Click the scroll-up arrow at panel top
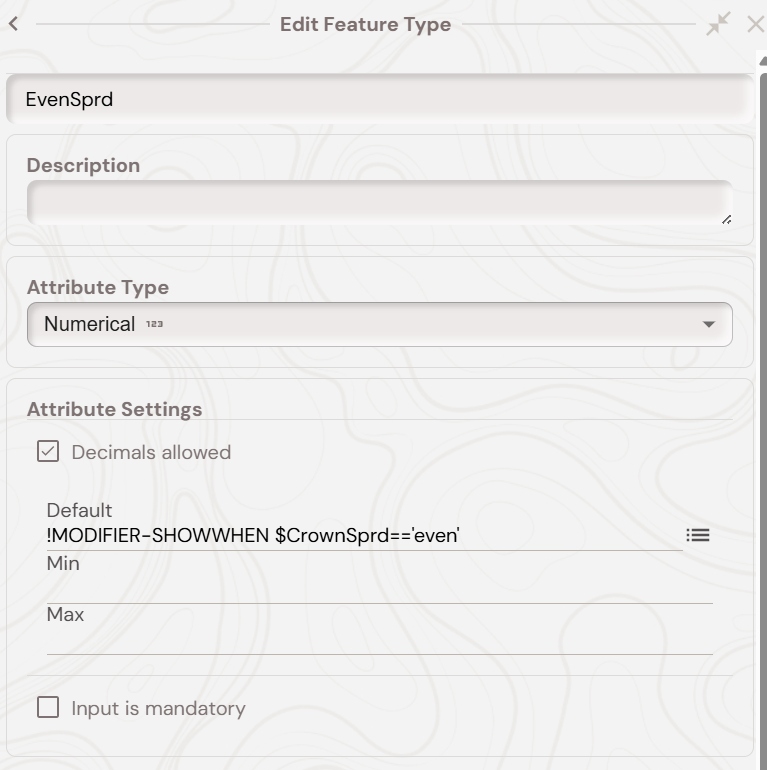This screenshot has height=770, width=767. point(762,62)
